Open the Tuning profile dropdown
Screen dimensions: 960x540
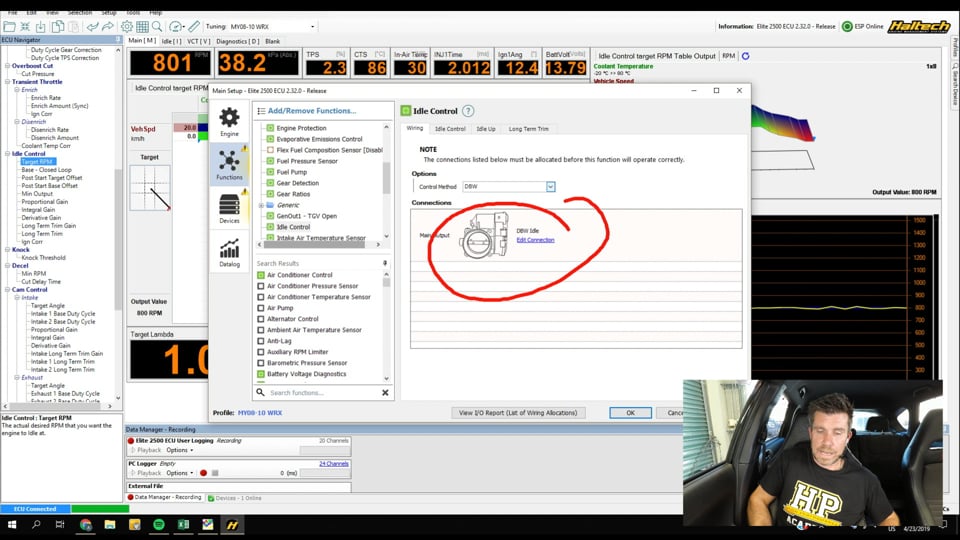[x=312, y=26]
